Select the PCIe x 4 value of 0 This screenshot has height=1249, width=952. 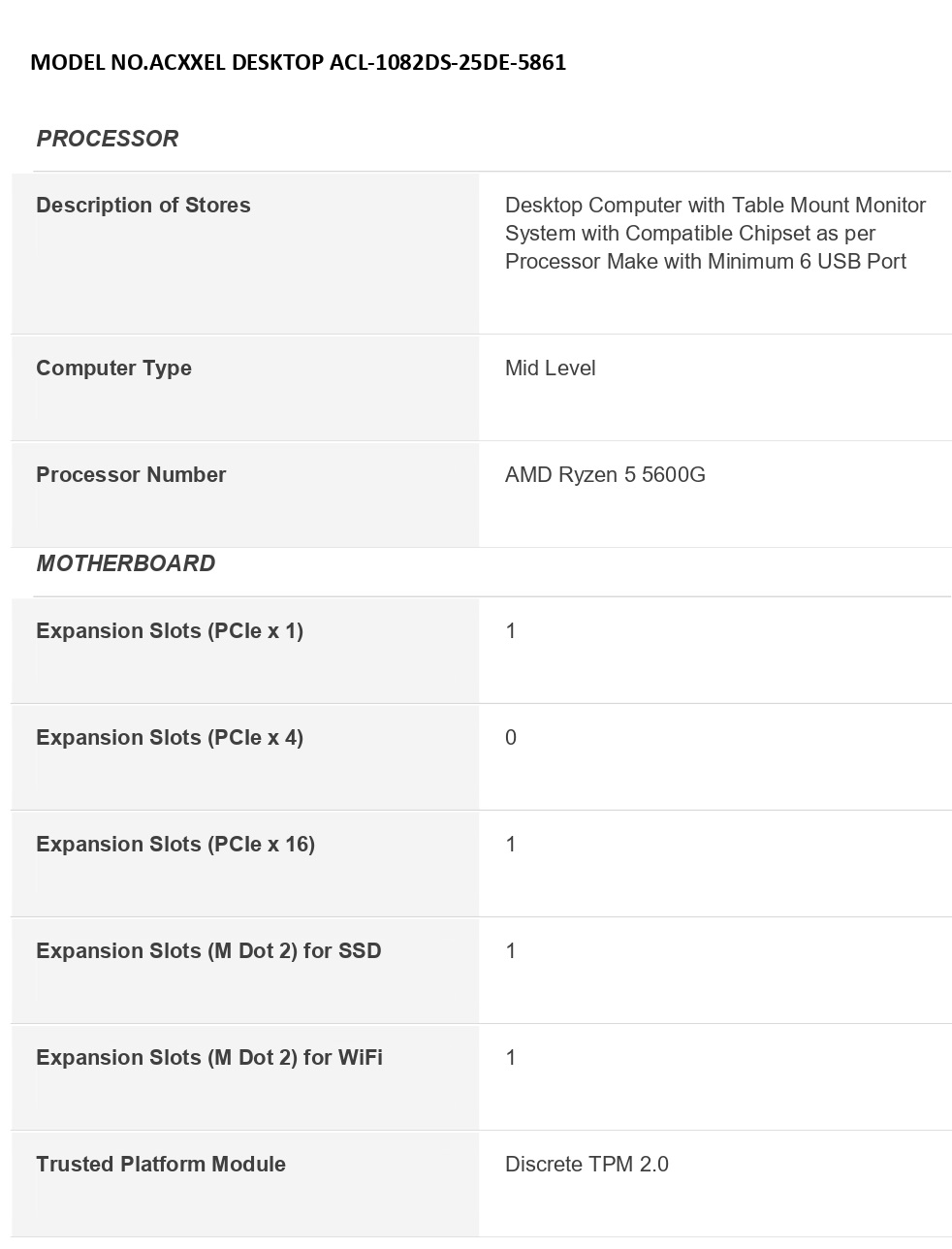511,738
